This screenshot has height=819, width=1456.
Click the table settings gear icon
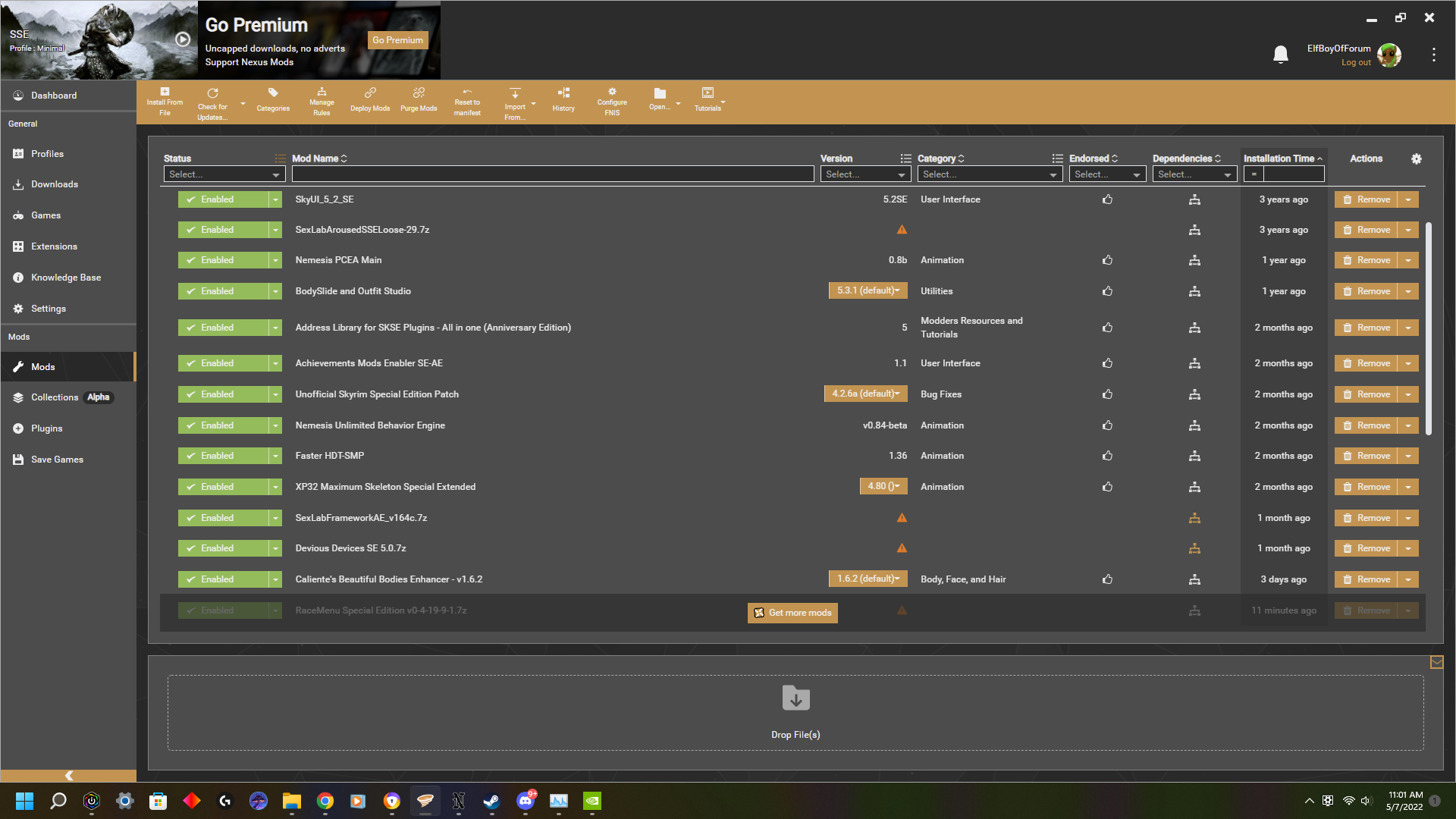[1417, 158]
